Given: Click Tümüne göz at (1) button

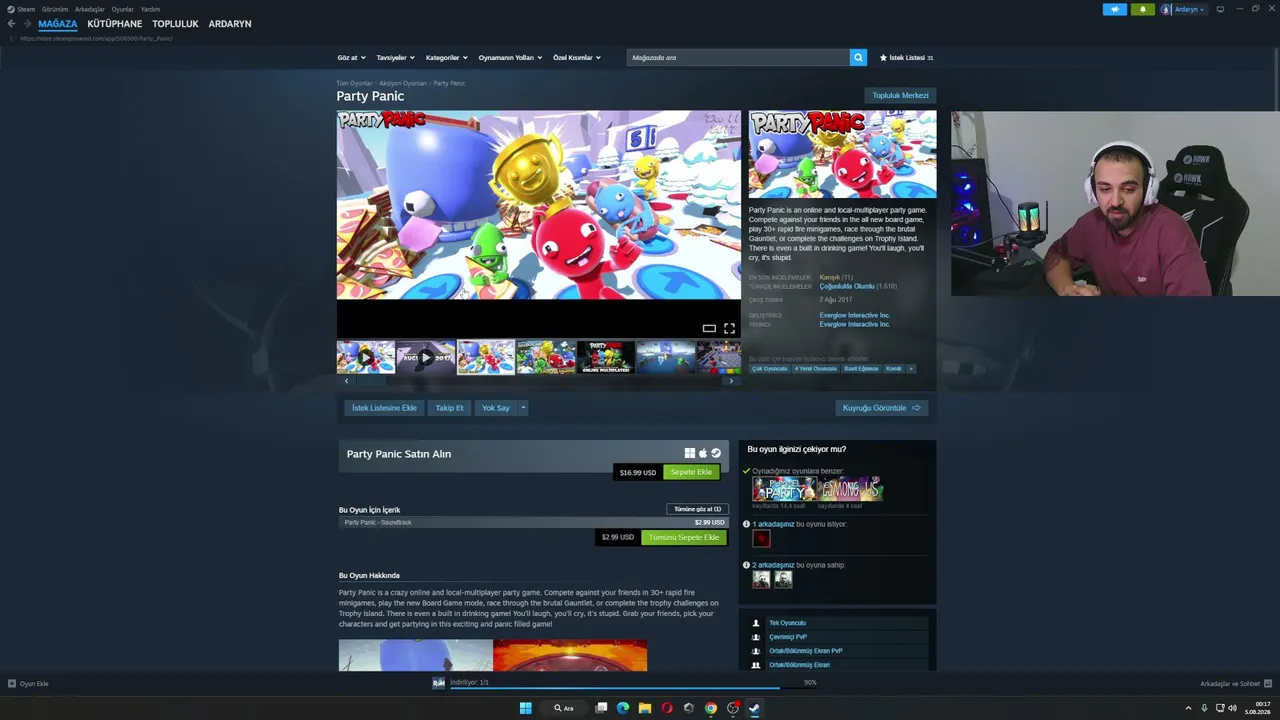Looking at the screenshot, I should tap(697, 509).
